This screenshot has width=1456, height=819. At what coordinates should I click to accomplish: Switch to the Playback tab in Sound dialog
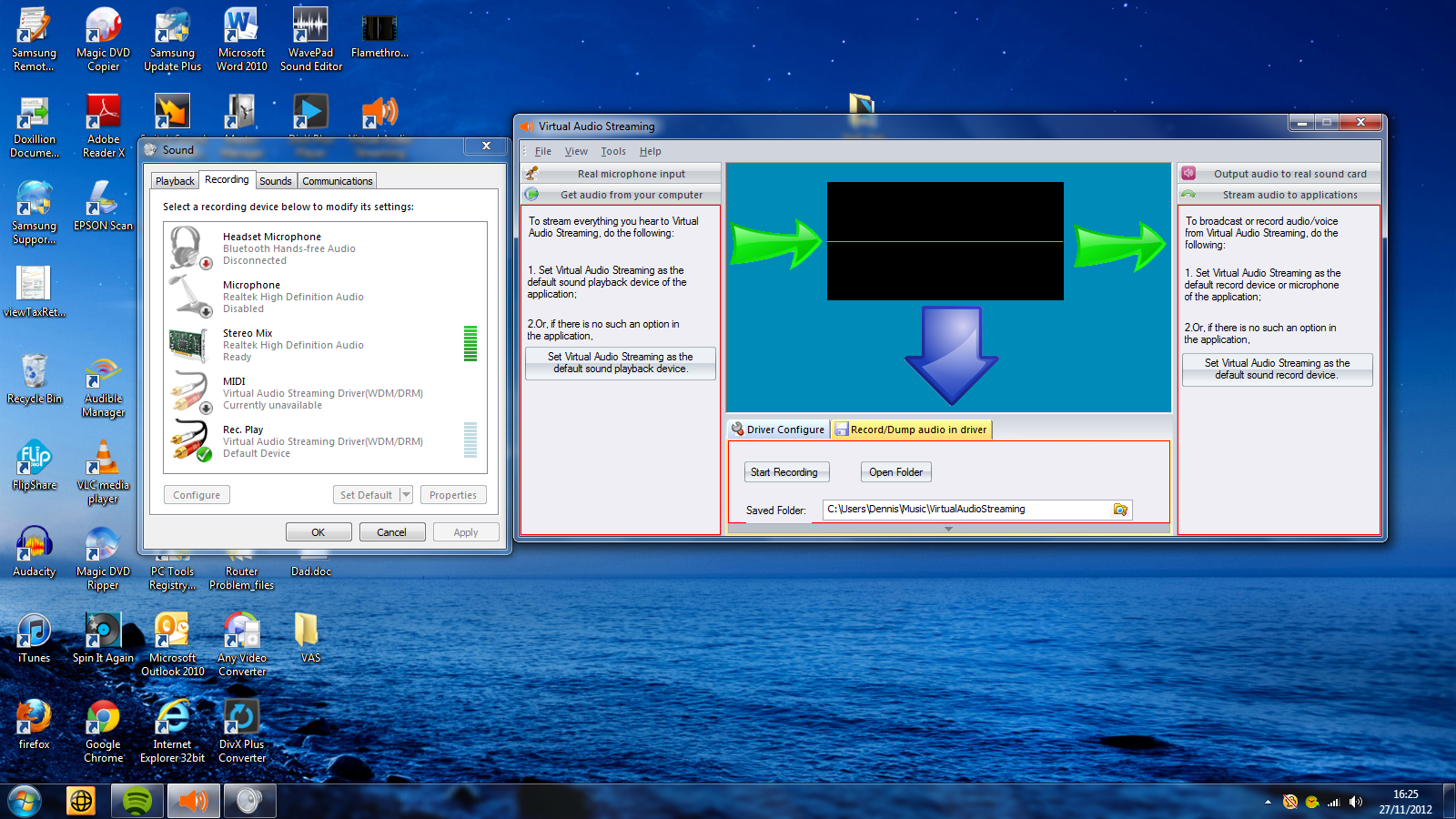174,180
